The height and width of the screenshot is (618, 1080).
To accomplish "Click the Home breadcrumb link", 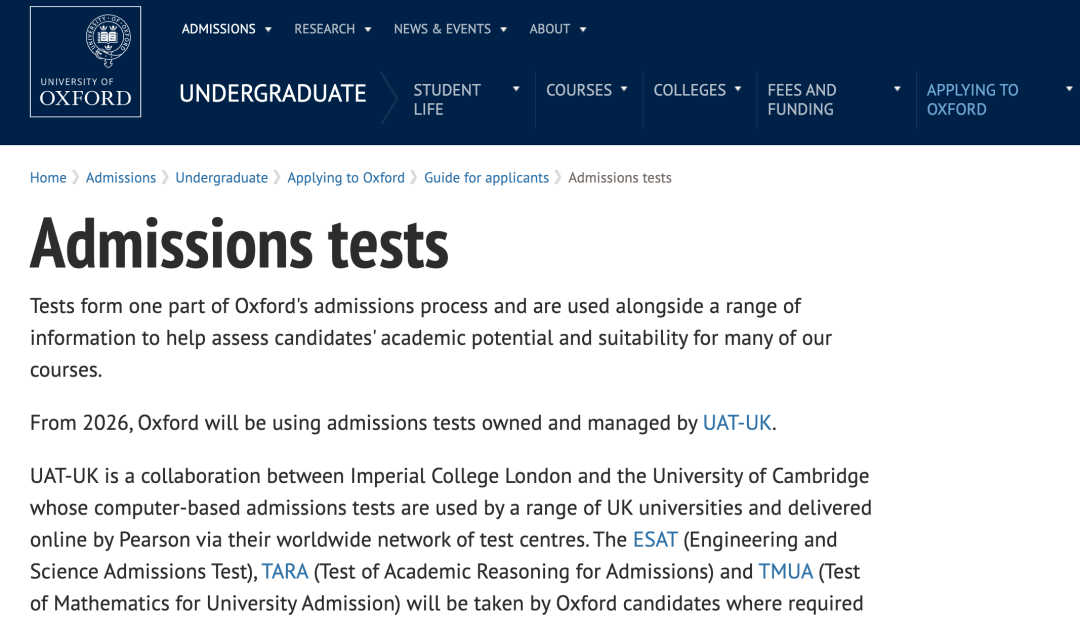I will pyautogui.click(x=48, y=178).
